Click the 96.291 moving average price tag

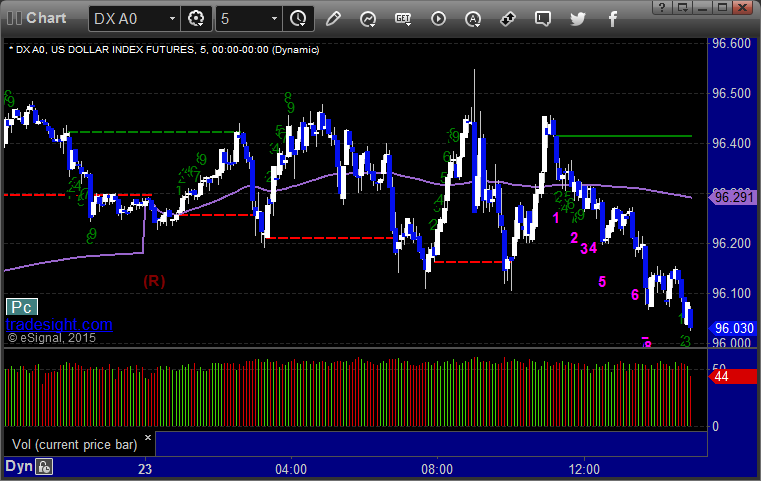[x=733, y=198]
